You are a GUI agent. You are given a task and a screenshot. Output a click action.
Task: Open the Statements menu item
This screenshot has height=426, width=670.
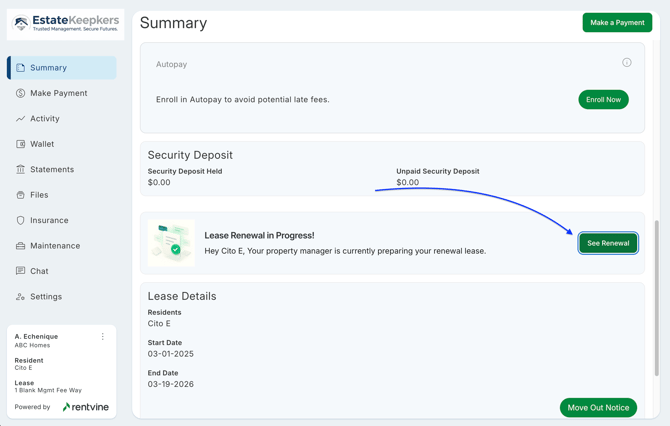coord(52,170)
